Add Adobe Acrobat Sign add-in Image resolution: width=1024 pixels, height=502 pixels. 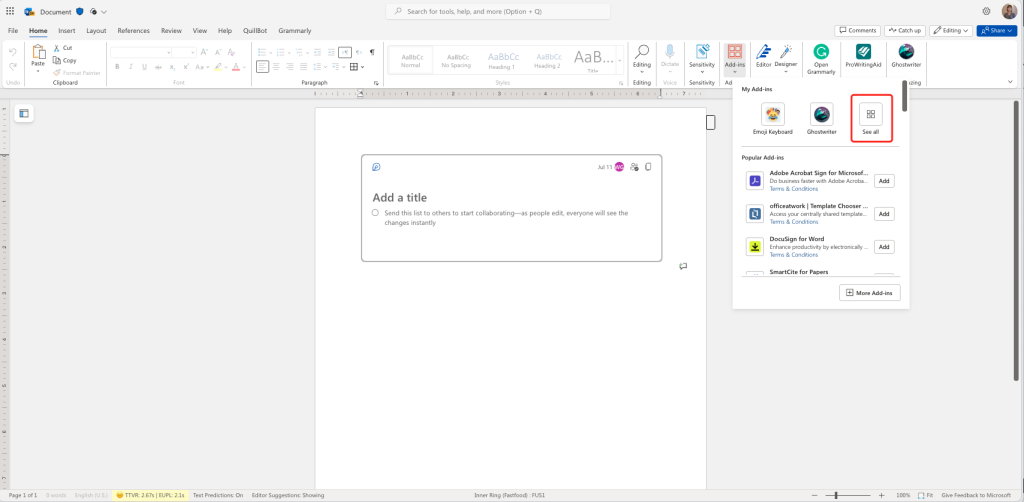pos(884,181)
